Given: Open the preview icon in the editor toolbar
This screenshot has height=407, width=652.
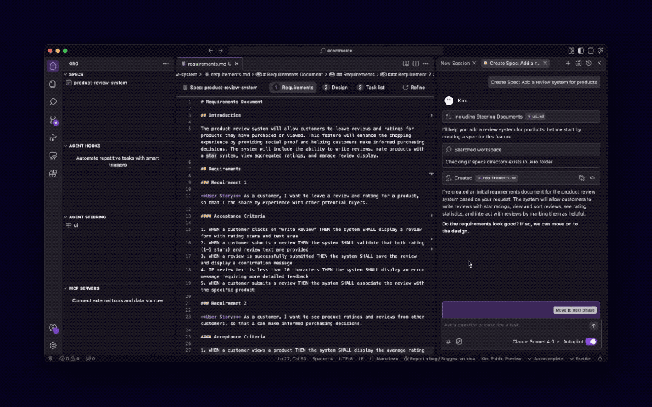Looking at the screenshot, I should 406,64.
